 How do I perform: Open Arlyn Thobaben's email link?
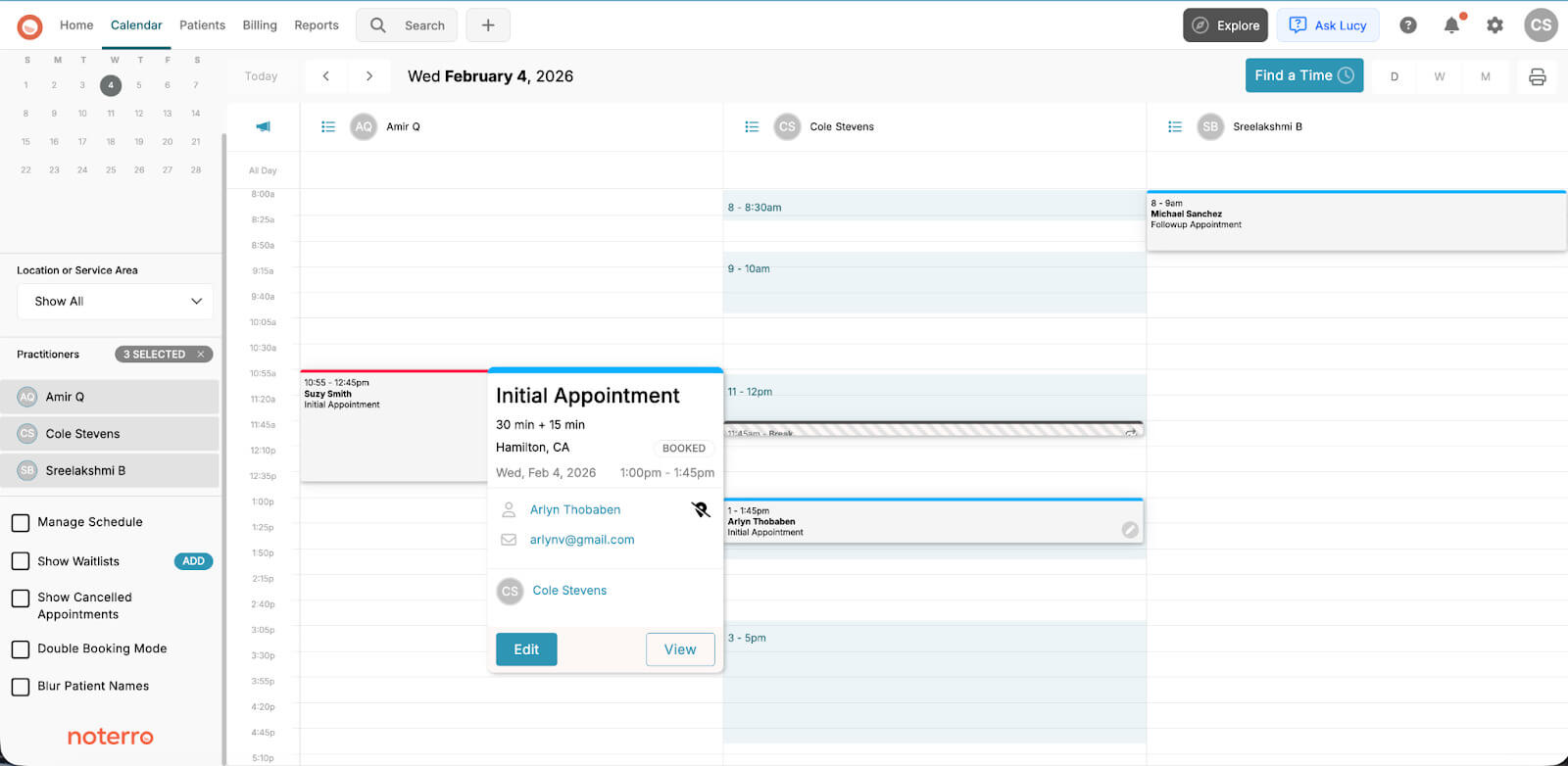click(582, 539)
